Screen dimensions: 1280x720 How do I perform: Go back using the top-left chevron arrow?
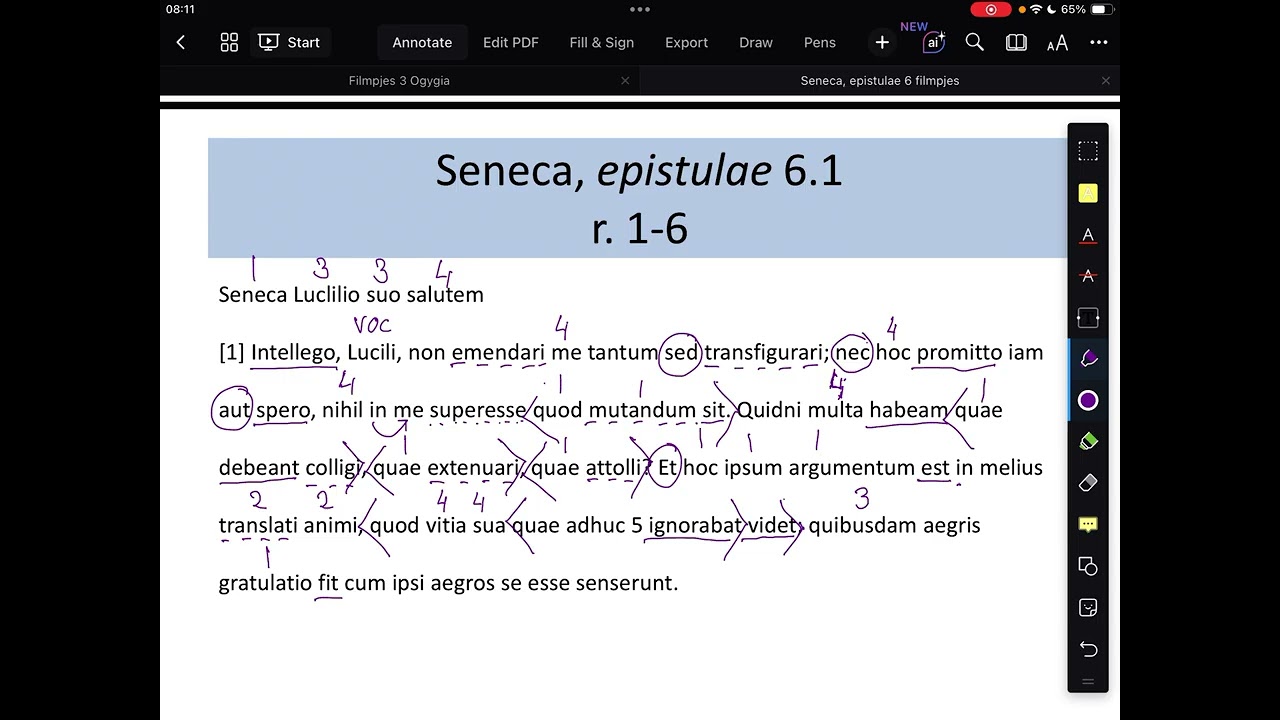(x=180, y=42)
